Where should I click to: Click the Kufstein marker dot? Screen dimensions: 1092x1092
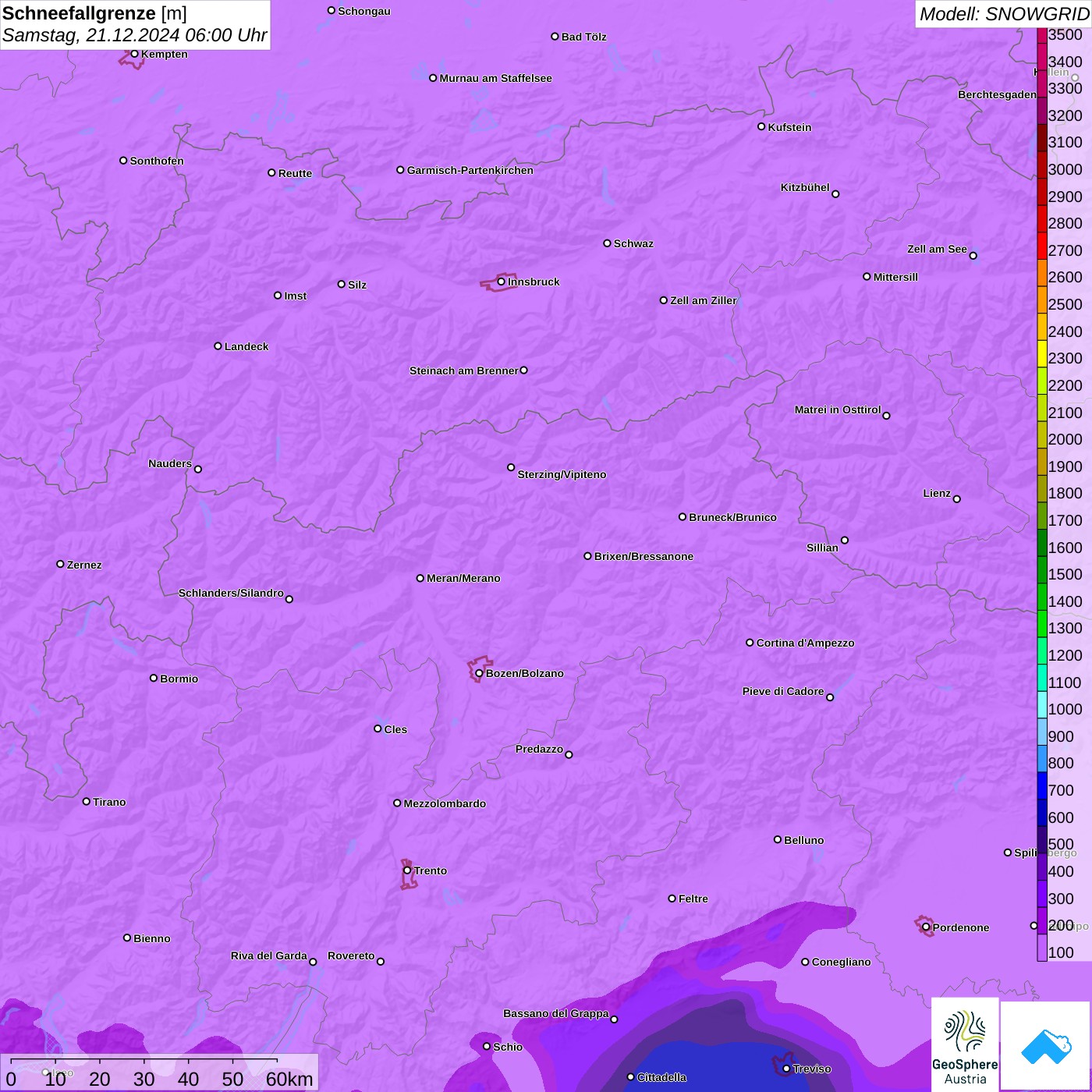761,126
